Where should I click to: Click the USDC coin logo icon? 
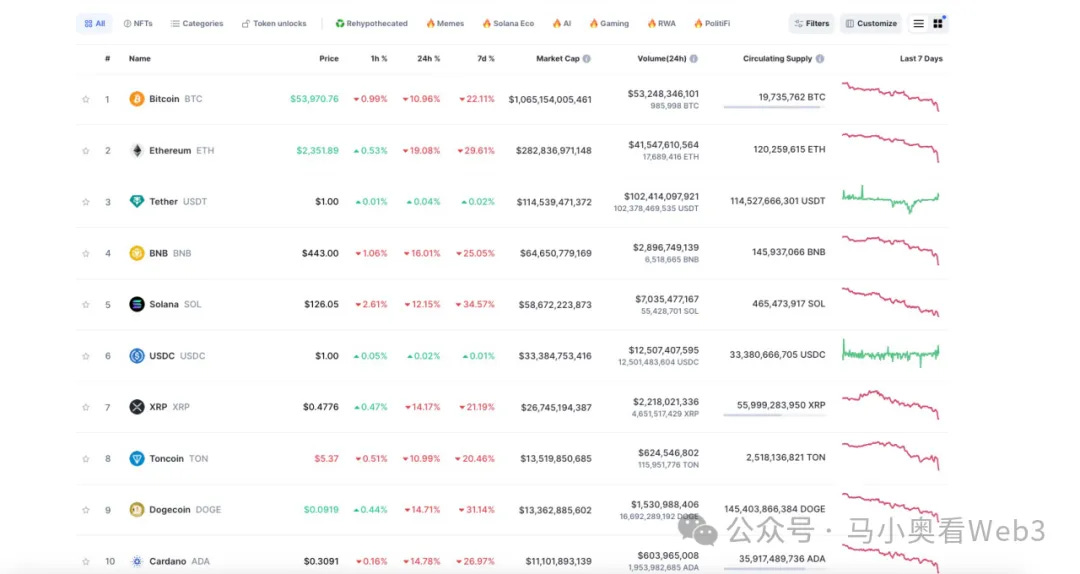(x=136, y=356)
